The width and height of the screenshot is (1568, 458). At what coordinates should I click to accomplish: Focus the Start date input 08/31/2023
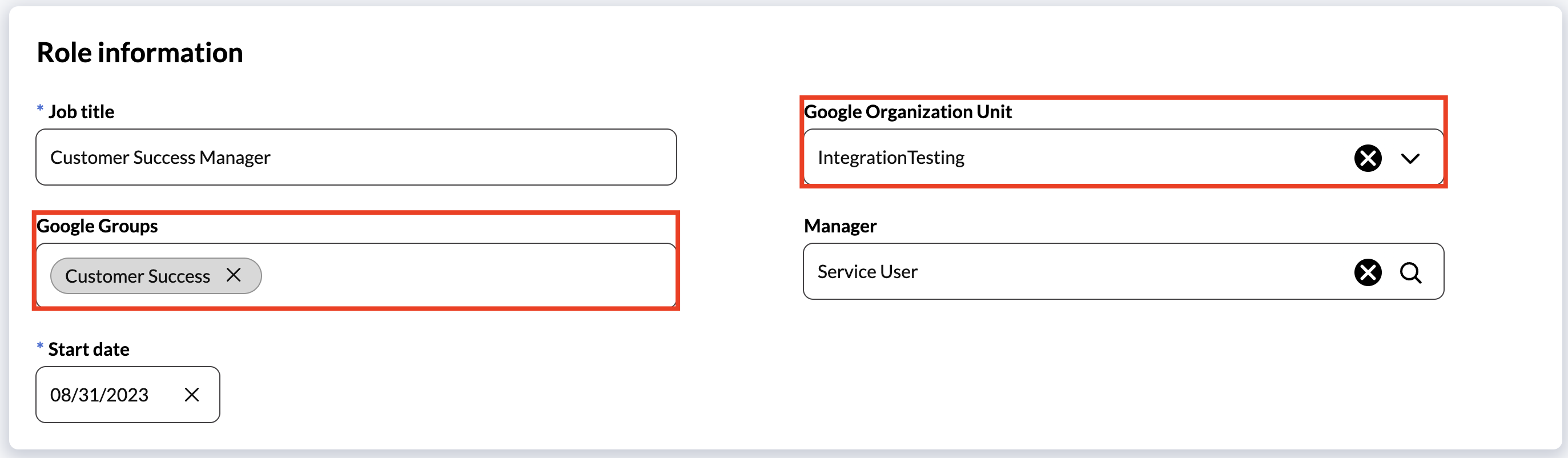[99, 395]
